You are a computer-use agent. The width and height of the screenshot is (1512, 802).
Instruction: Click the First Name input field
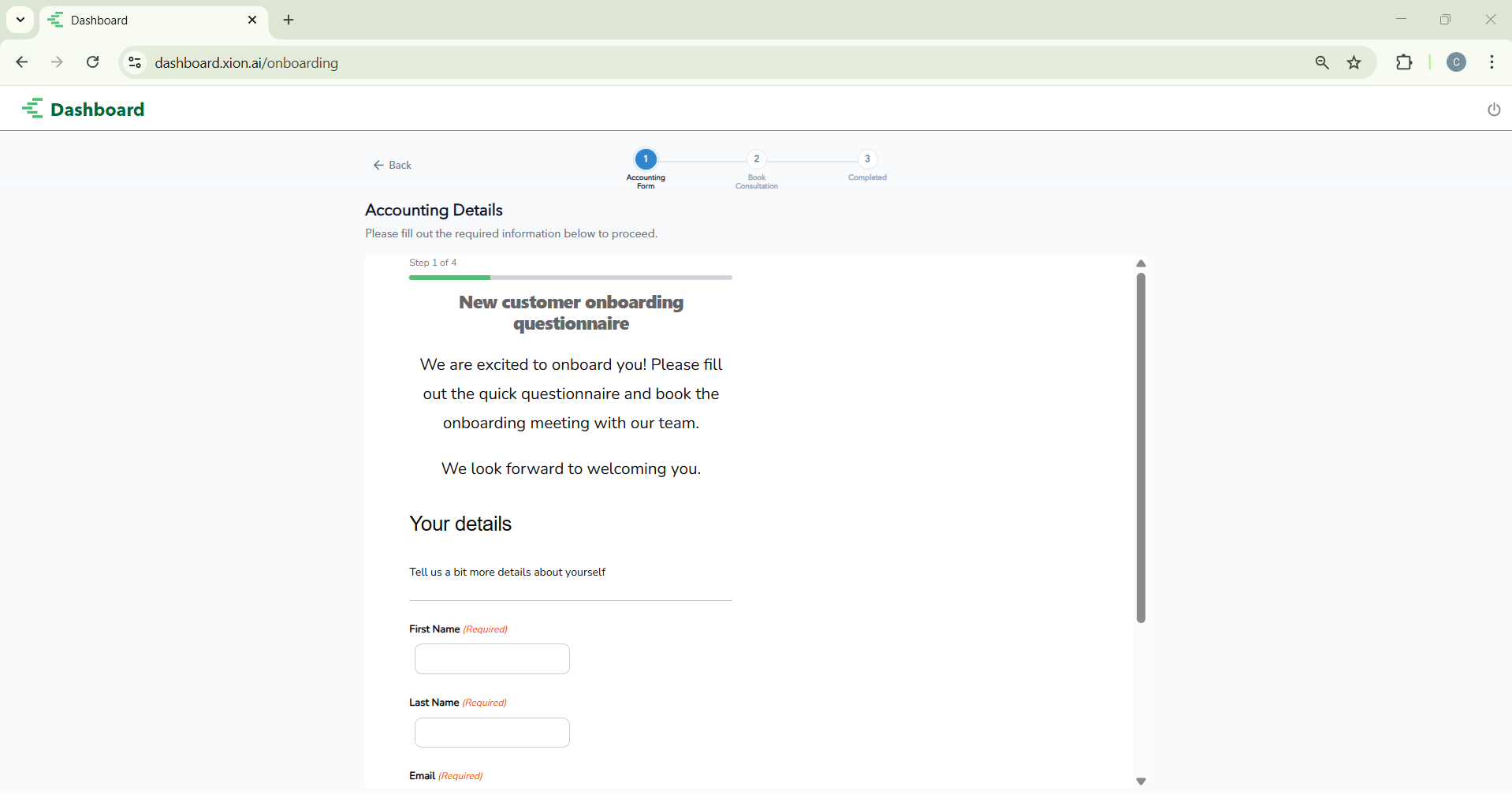(x=492, y=658)
